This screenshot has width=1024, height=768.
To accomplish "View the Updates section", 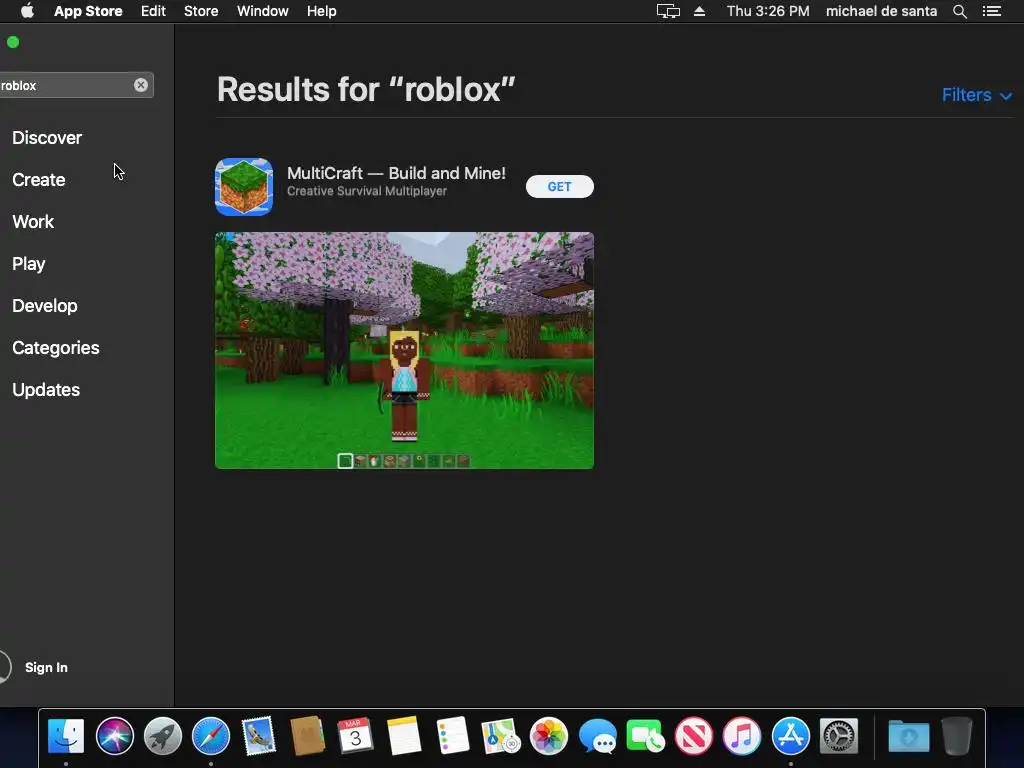I will tap(46, 390).
